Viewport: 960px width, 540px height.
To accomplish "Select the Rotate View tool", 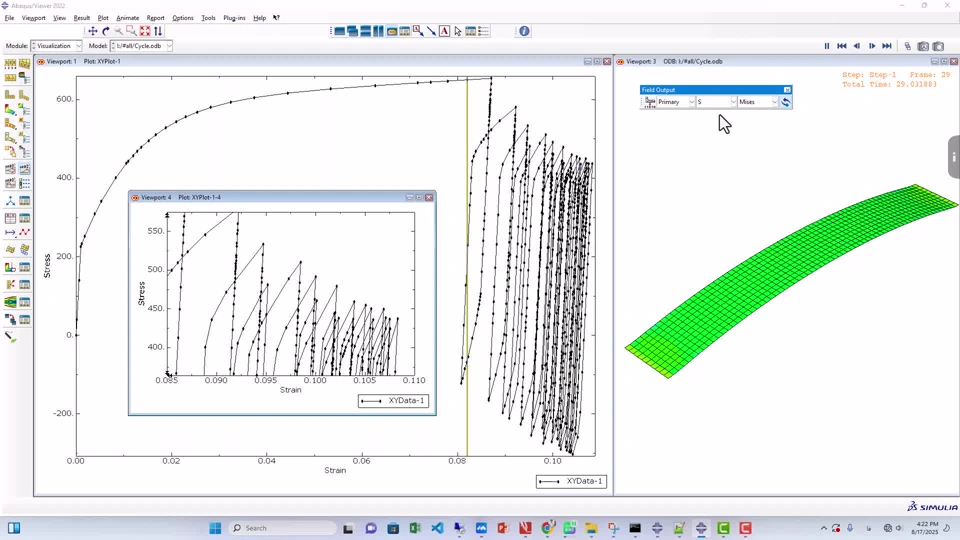I will (106, 31).
